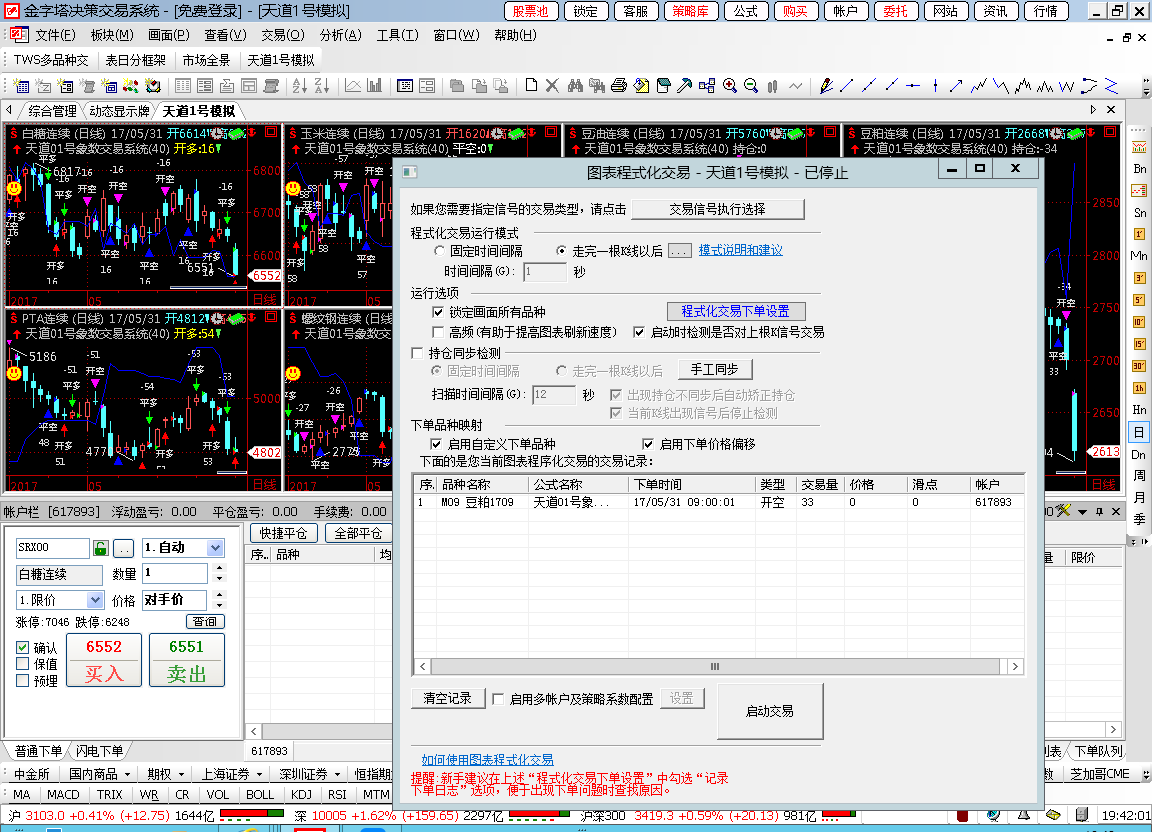Click the network tree structure toolbar icon
Image resolution: width=1152 pixels, height=832 pixels.
tap(707, 86)
